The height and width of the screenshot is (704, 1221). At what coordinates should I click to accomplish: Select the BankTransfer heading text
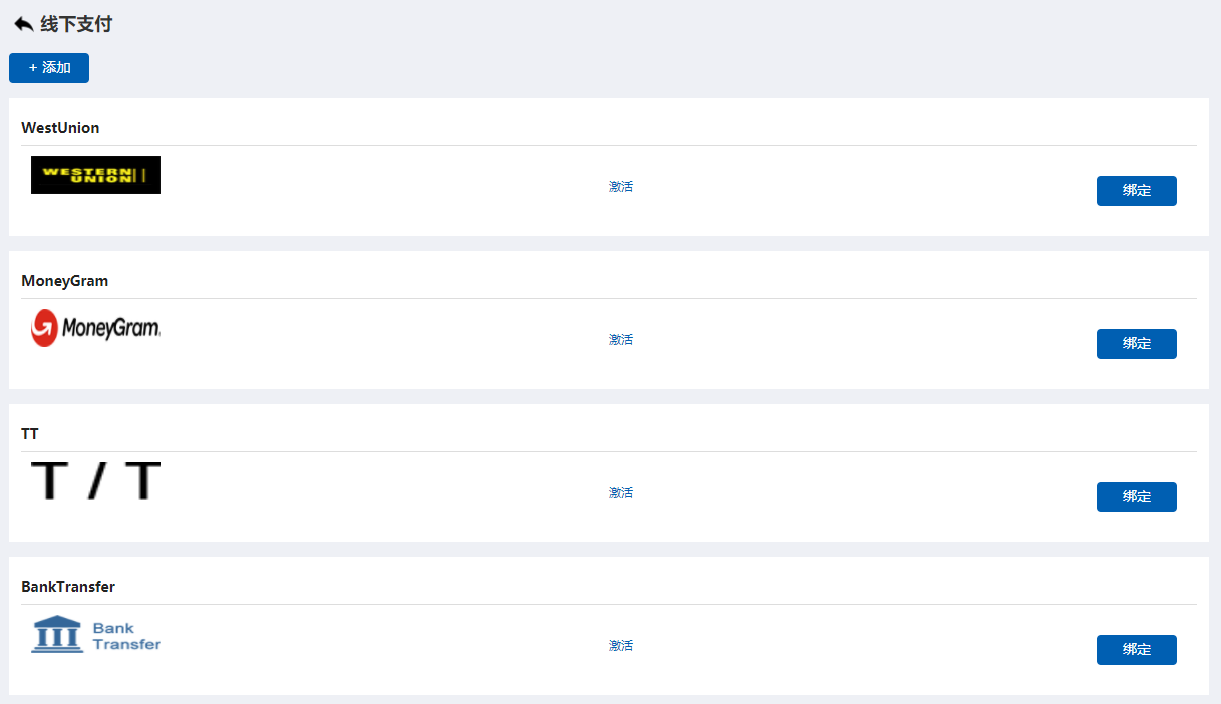pos(68,587)
